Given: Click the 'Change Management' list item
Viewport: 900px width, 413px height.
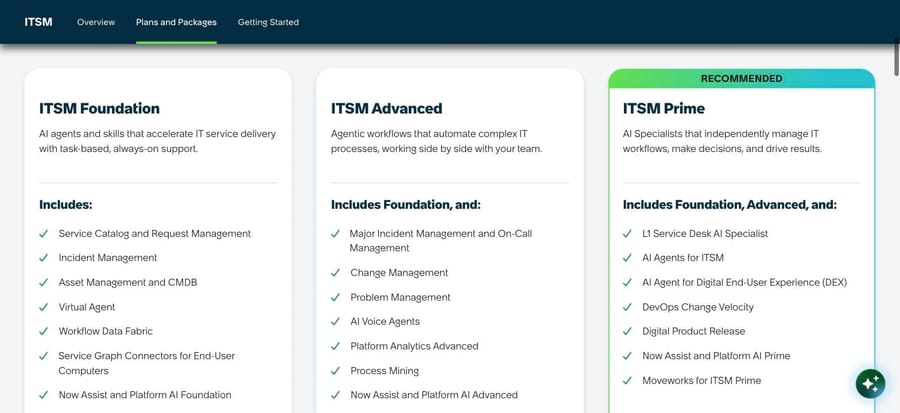Looking at the screenshot, I should pyautogui.click(x=399, y=272).
